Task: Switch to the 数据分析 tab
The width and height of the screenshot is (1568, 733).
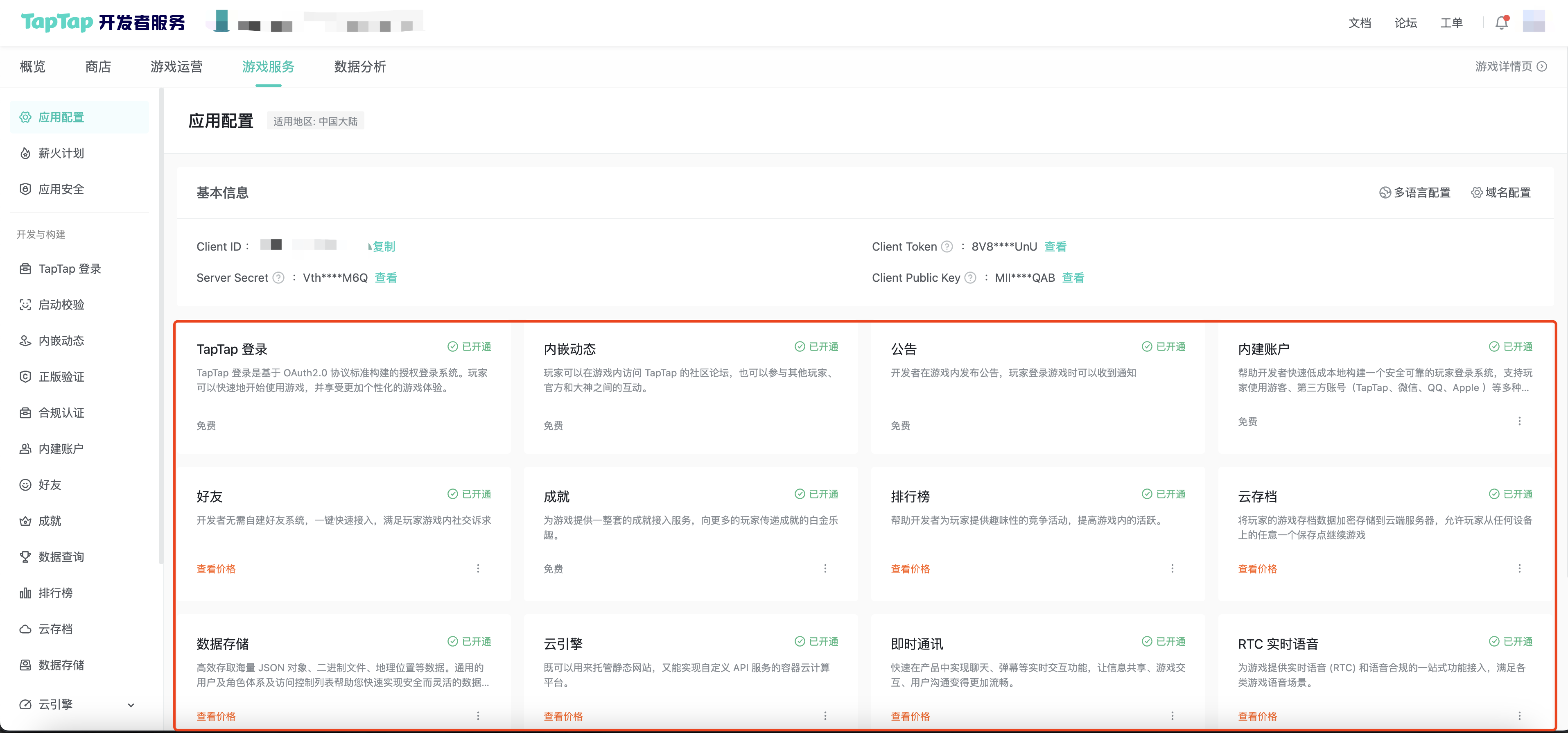Action: (360, 66)
